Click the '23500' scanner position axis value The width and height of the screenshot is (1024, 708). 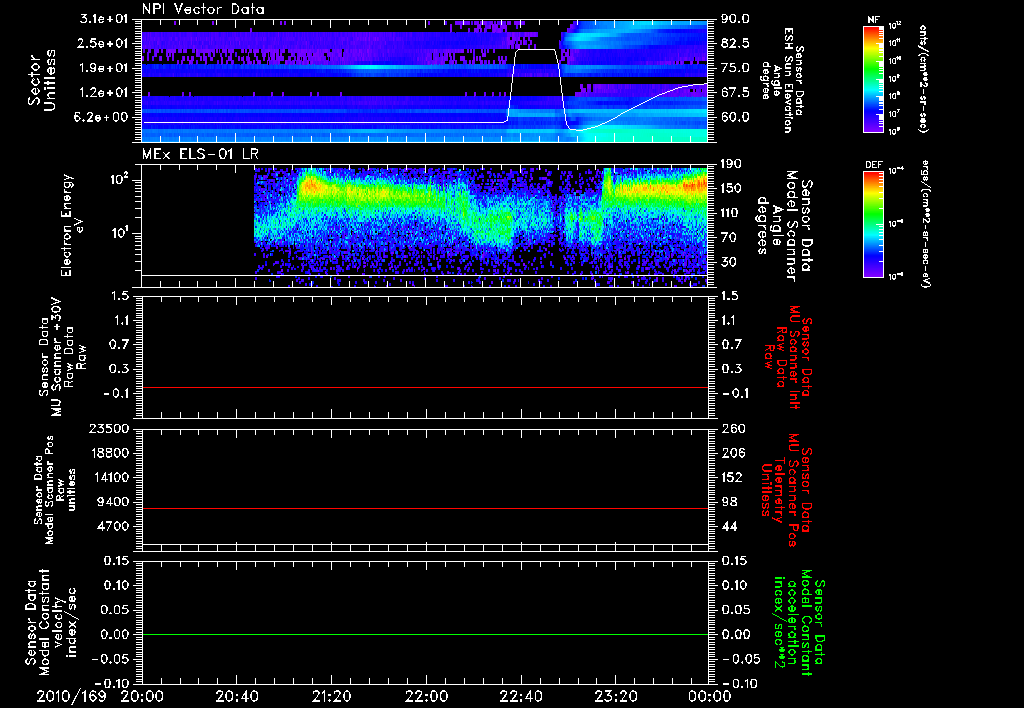110,429
